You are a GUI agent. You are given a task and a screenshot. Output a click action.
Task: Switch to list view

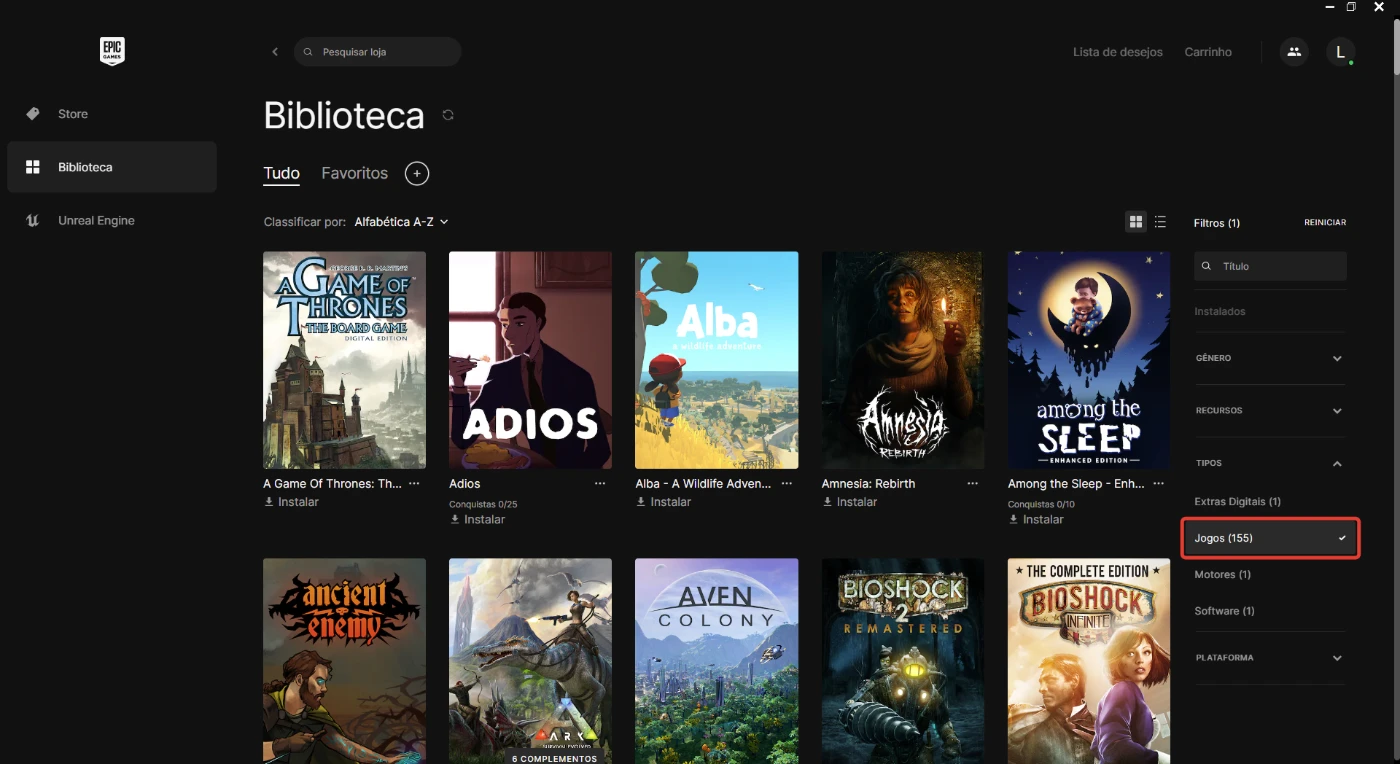pos(1160,222)
